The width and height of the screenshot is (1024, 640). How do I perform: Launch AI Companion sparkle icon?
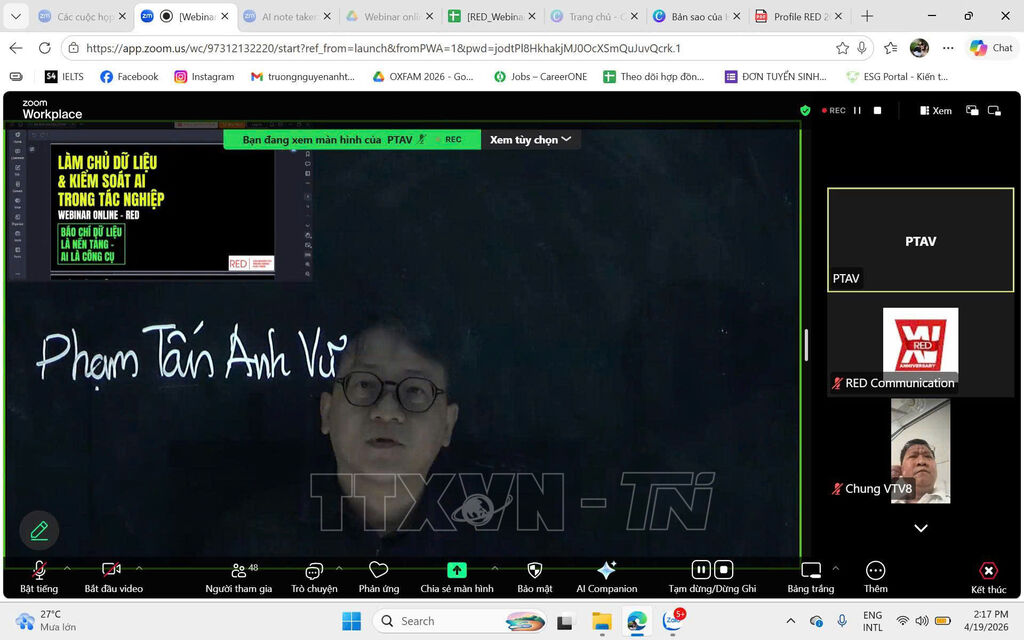click(606, 570)
